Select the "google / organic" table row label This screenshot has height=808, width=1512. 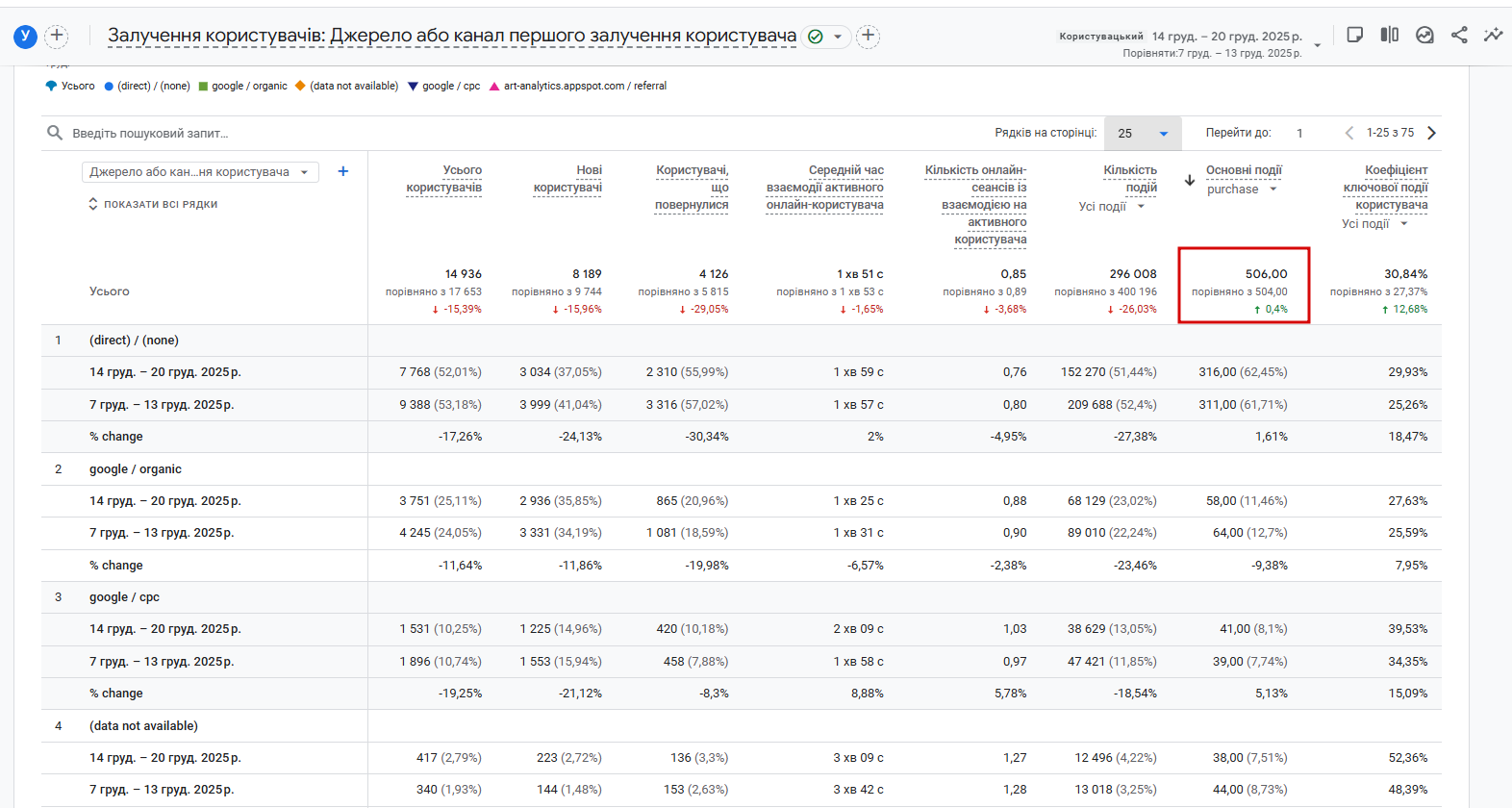[136, 469]
